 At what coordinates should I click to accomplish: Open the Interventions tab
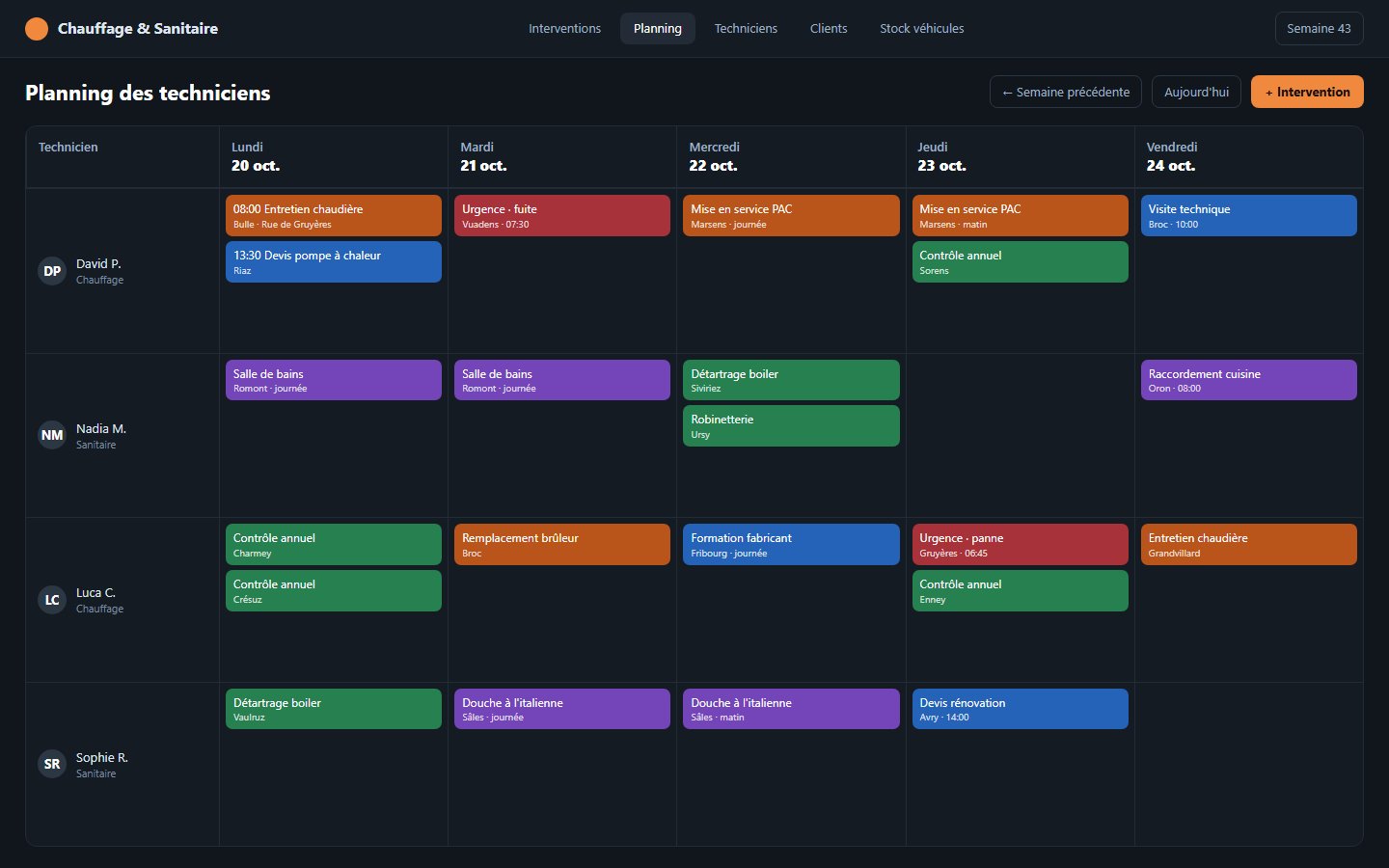564,29
